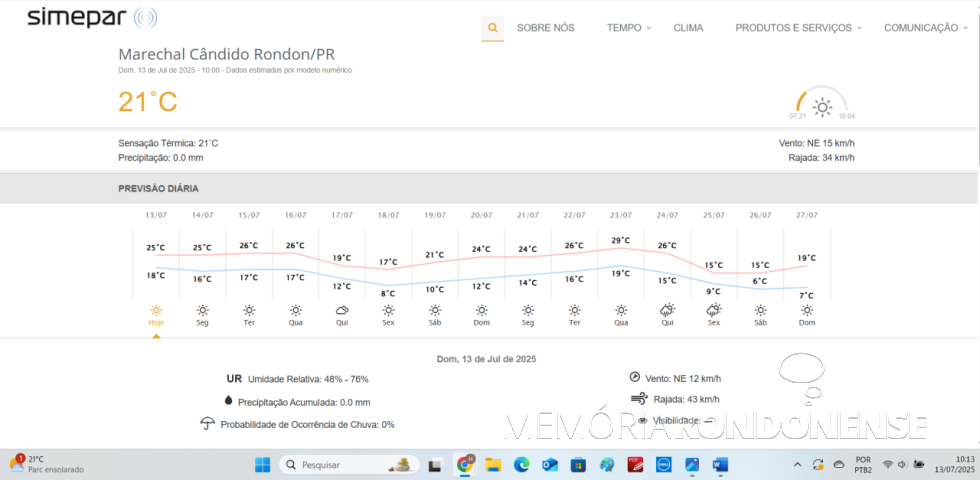Open the Outlook app in the taskbar
Screen dimensions: 980x480
549,465
